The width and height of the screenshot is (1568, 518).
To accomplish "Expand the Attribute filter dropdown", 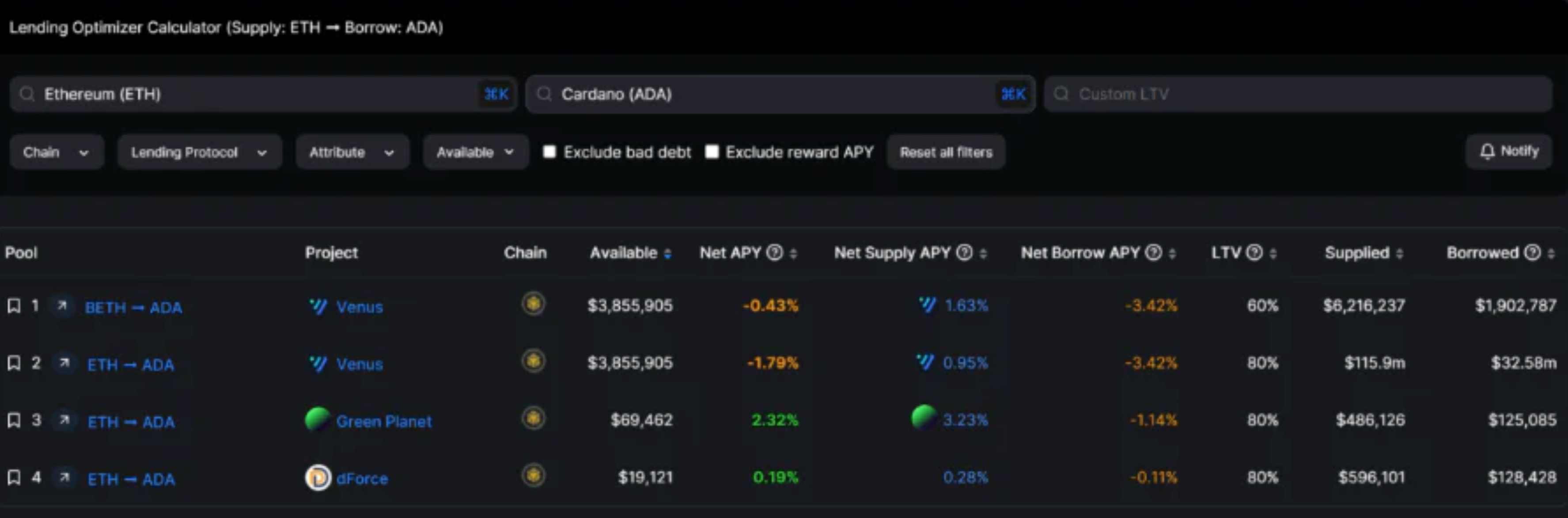I will click(351, 152).
